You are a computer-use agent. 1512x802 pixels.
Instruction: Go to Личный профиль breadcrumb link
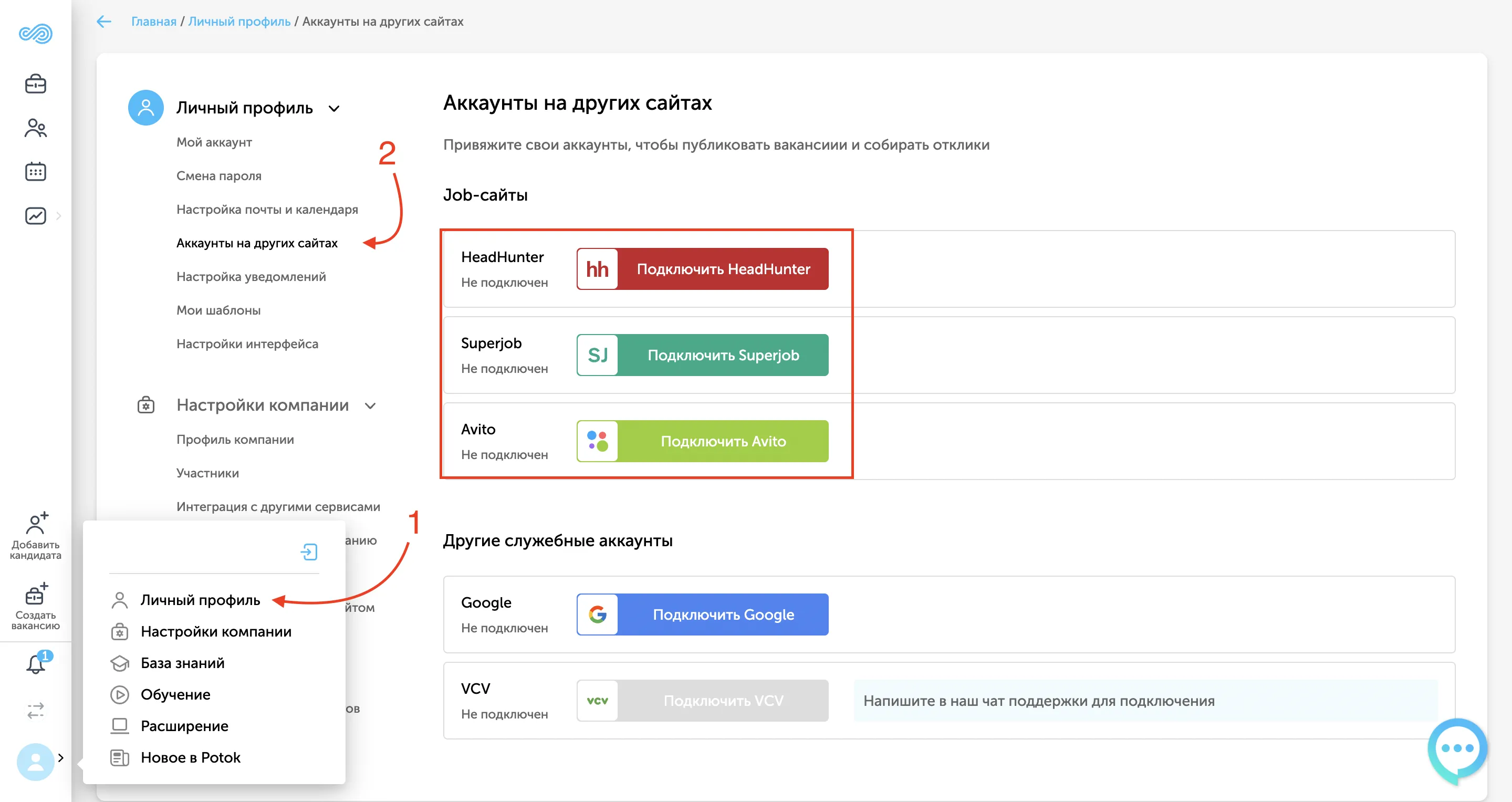click(239, 22)
